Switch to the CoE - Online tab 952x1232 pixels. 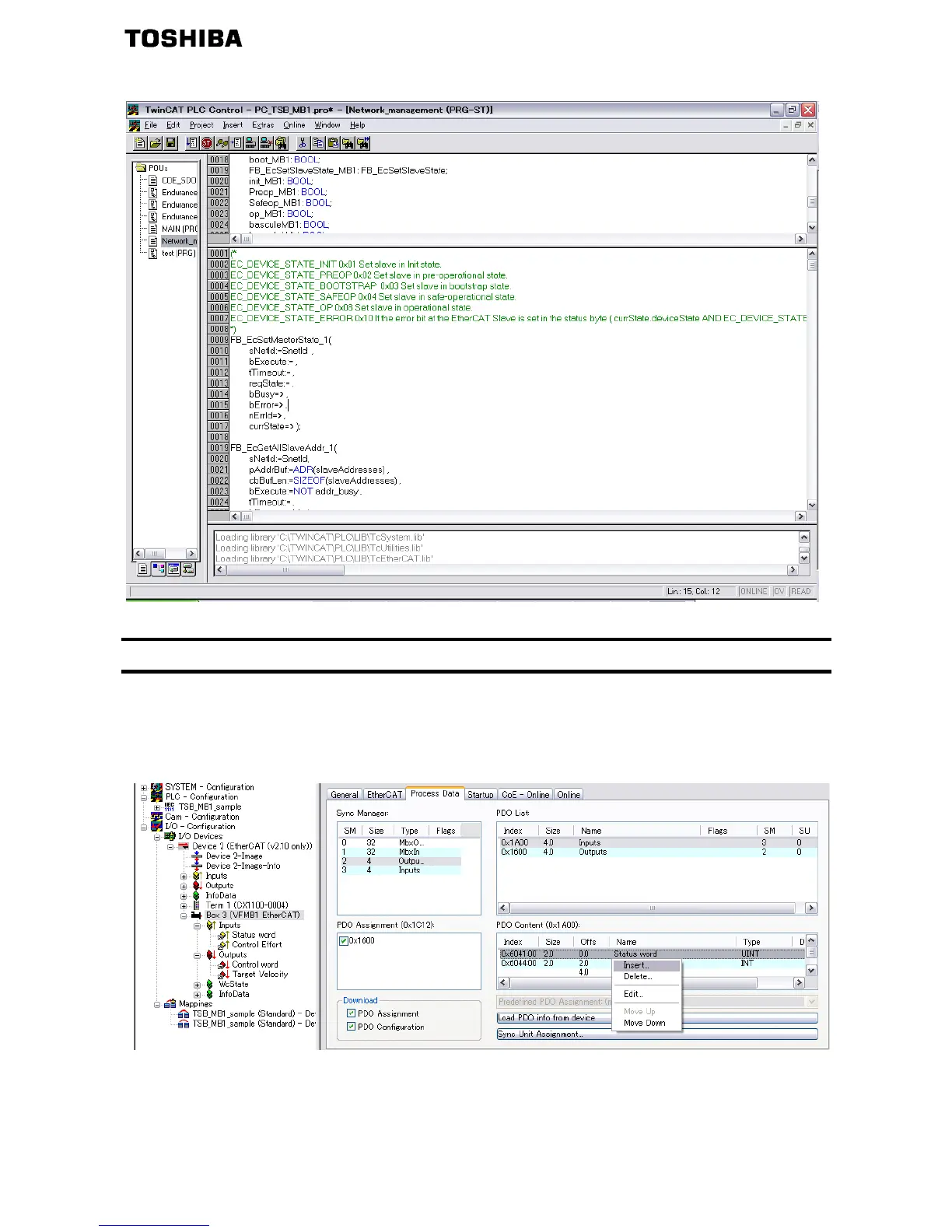click(525, 795)
